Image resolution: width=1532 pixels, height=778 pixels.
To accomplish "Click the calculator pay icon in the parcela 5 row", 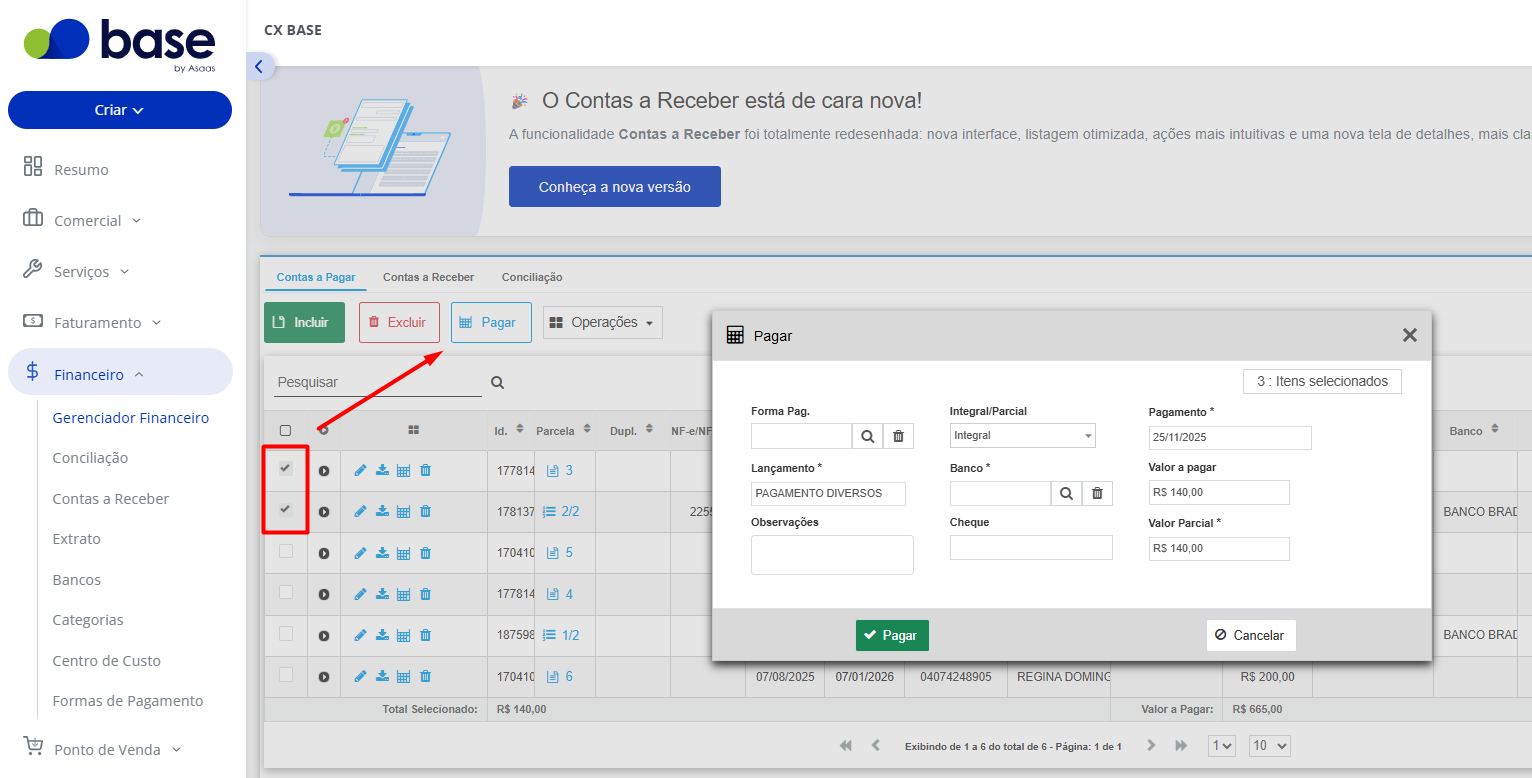I will (x=404, y=553).
